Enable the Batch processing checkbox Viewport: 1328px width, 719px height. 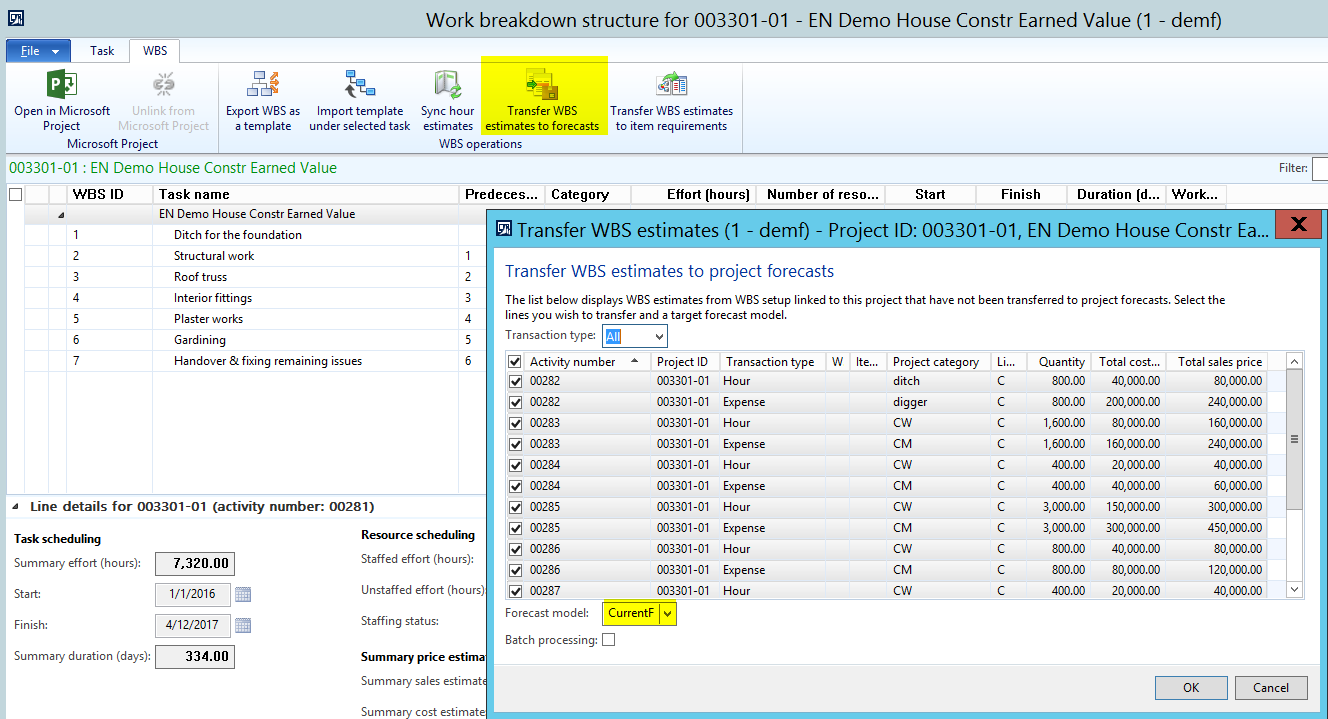click(x=608, y=640)
